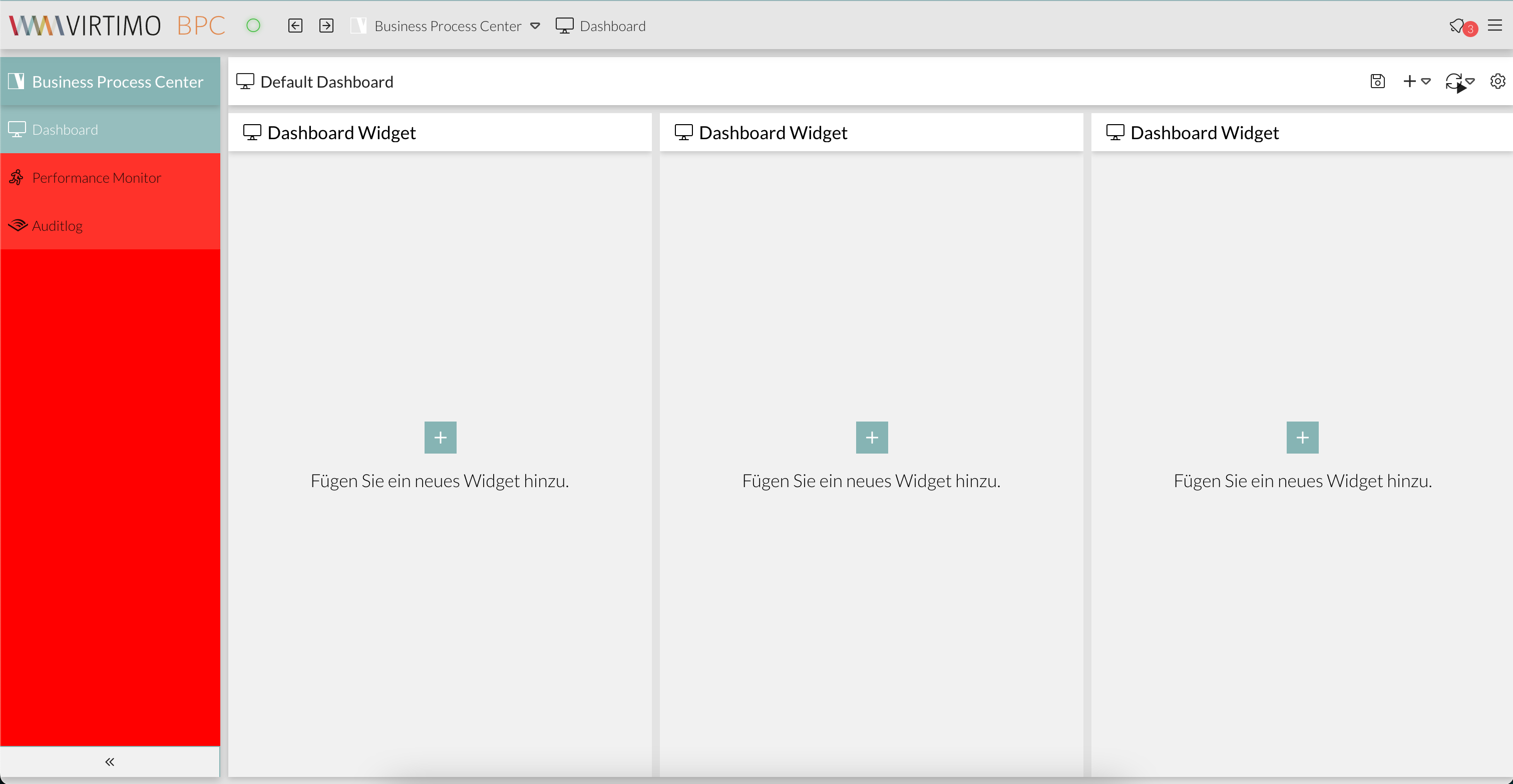Add a widget in the first empty column
This screenshot has height=784, width=1513.
pos(440,437)
